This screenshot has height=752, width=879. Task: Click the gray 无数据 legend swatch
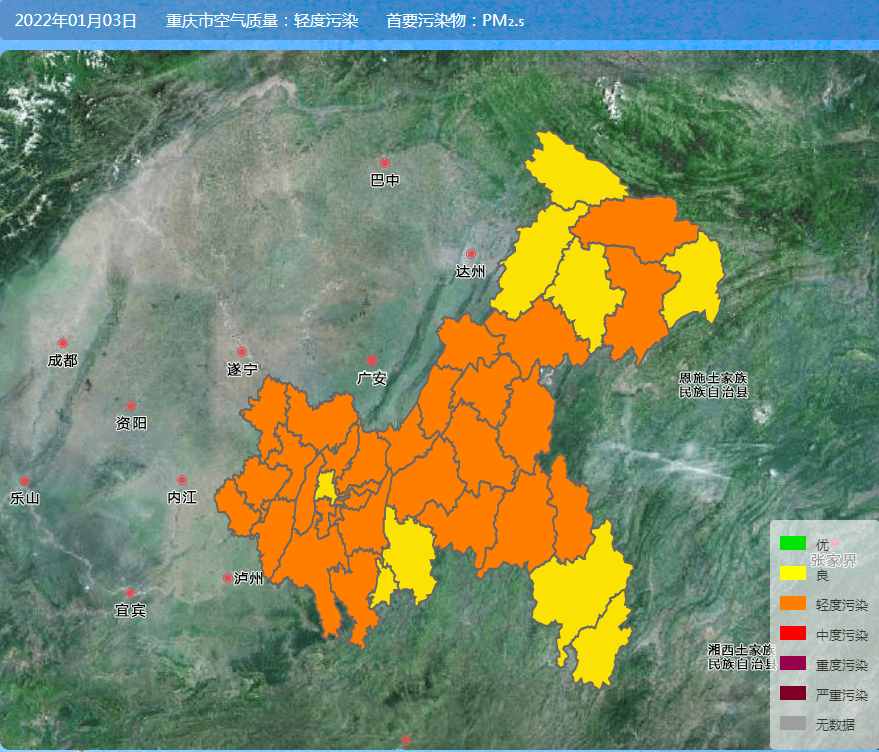(793, 724)
